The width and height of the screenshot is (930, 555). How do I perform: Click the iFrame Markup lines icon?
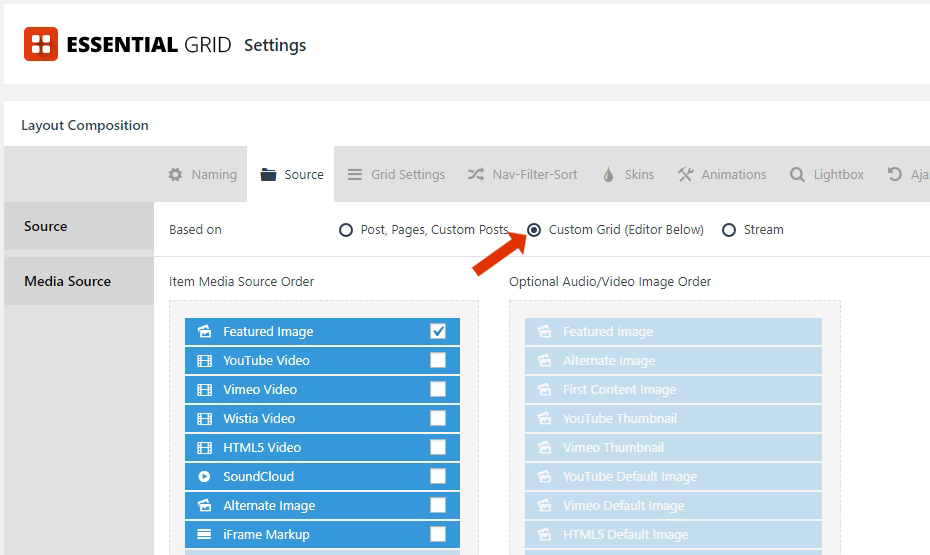(x=204, y=534)
